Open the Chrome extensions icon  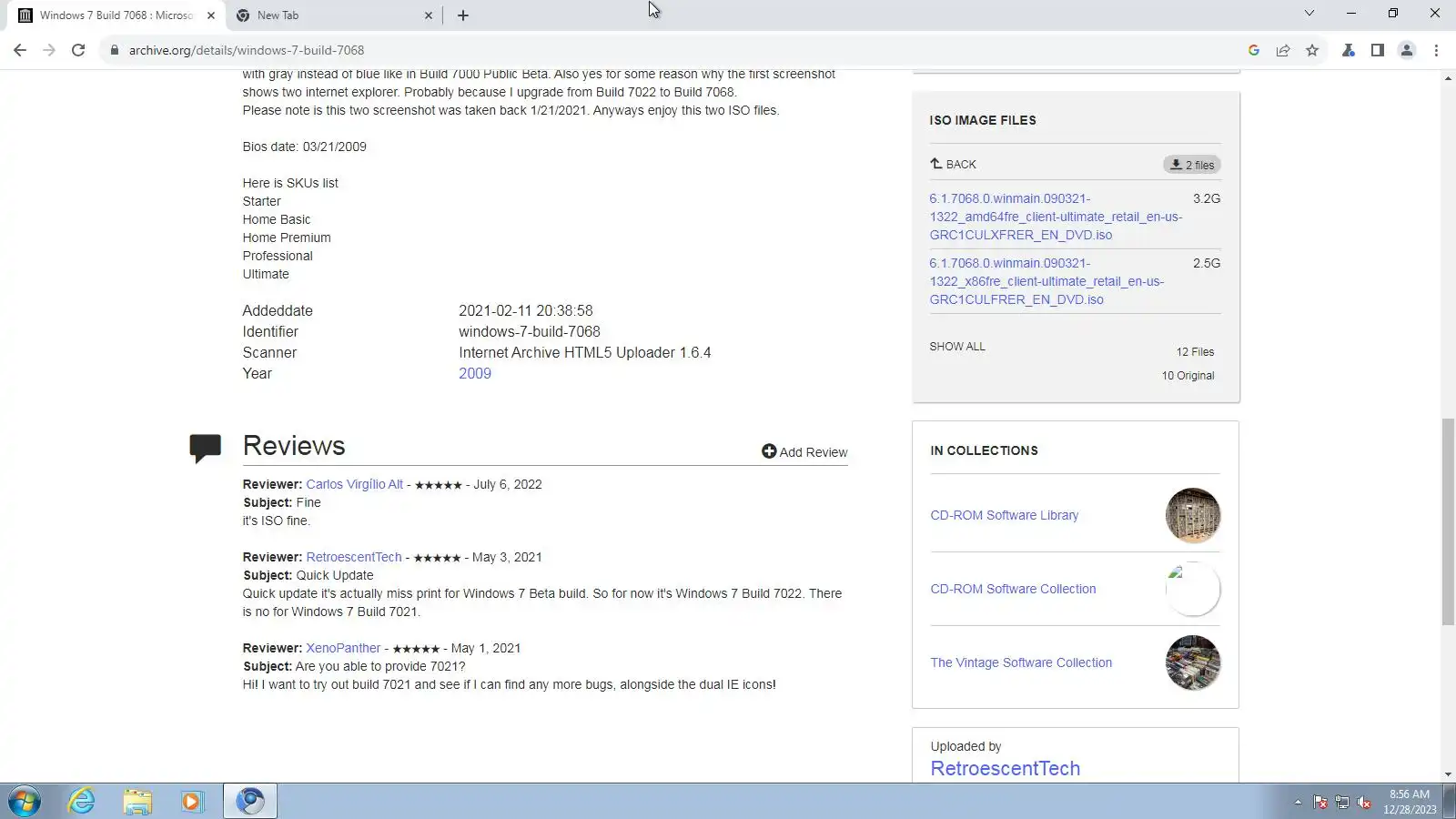click(x=1349, y=50)
